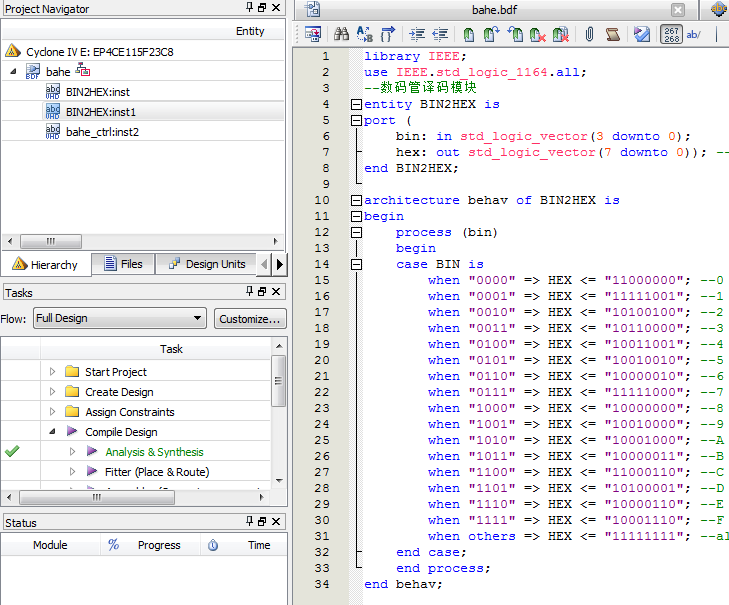Open the window docking toolbar icon
729x605 pixels.
click(312, 34)
